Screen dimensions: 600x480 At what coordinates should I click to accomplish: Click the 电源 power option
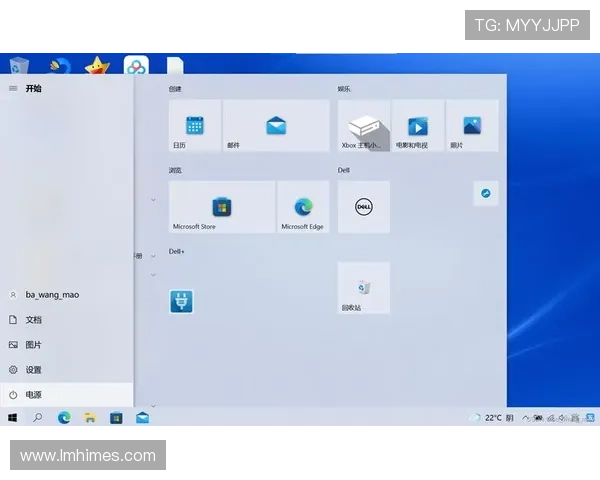[x=66, y=395]
